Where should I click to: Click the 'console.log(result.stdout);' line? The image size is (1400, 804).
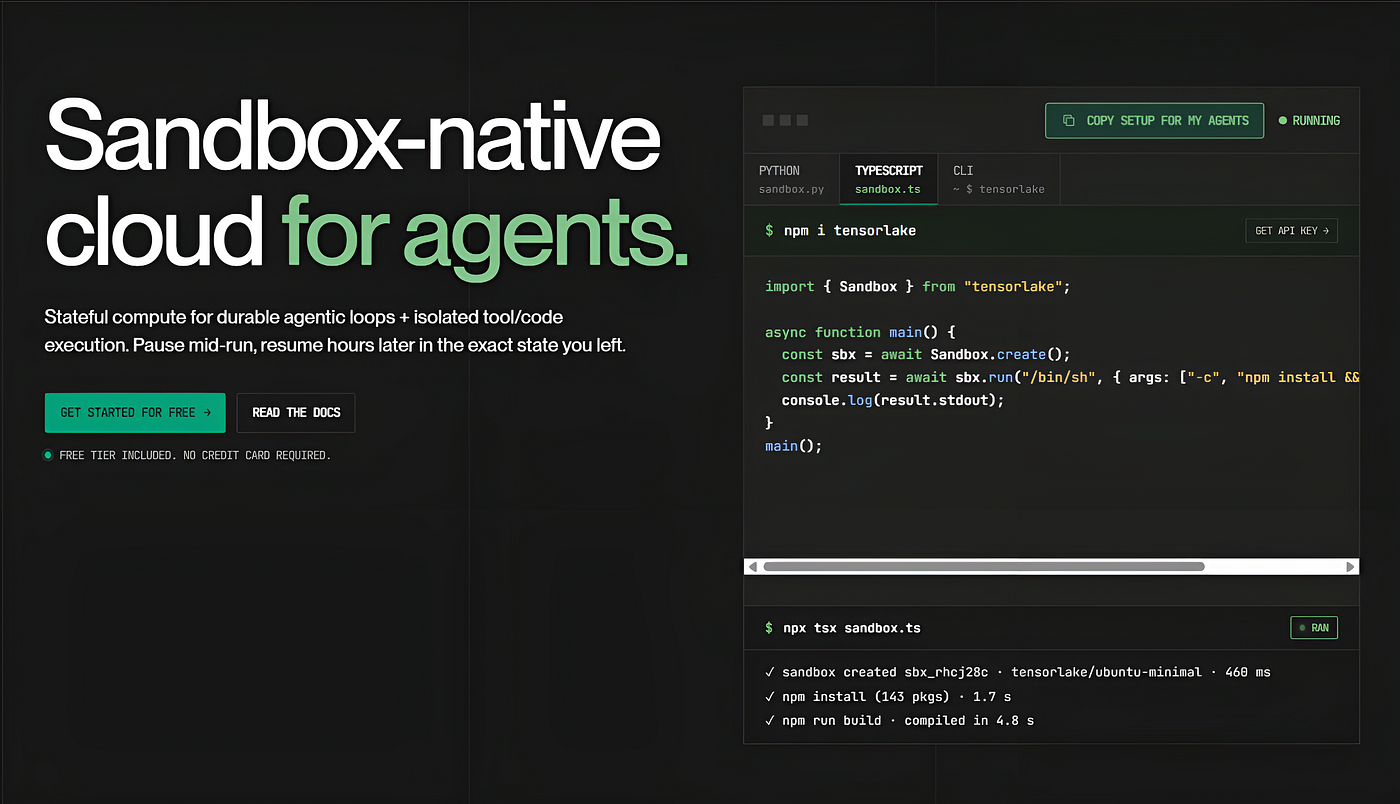coord(892,400)
